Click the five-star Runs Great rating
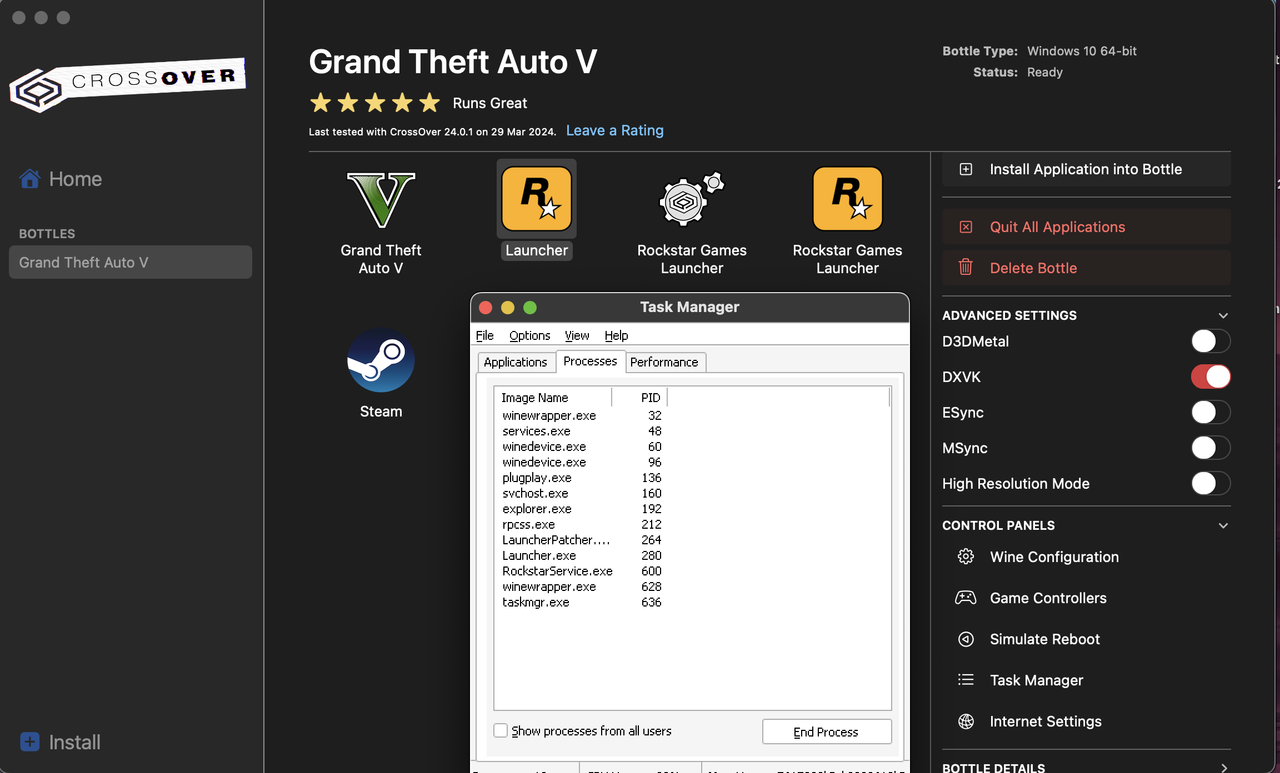The image size is (1280, 773). point(375,103)
